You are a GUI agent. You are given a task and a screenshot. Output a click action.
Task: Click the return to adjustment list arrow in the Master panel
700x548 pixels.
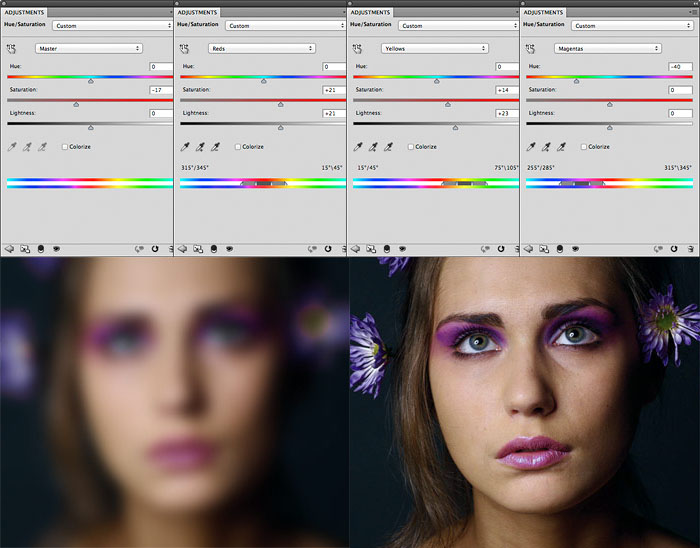9,247
